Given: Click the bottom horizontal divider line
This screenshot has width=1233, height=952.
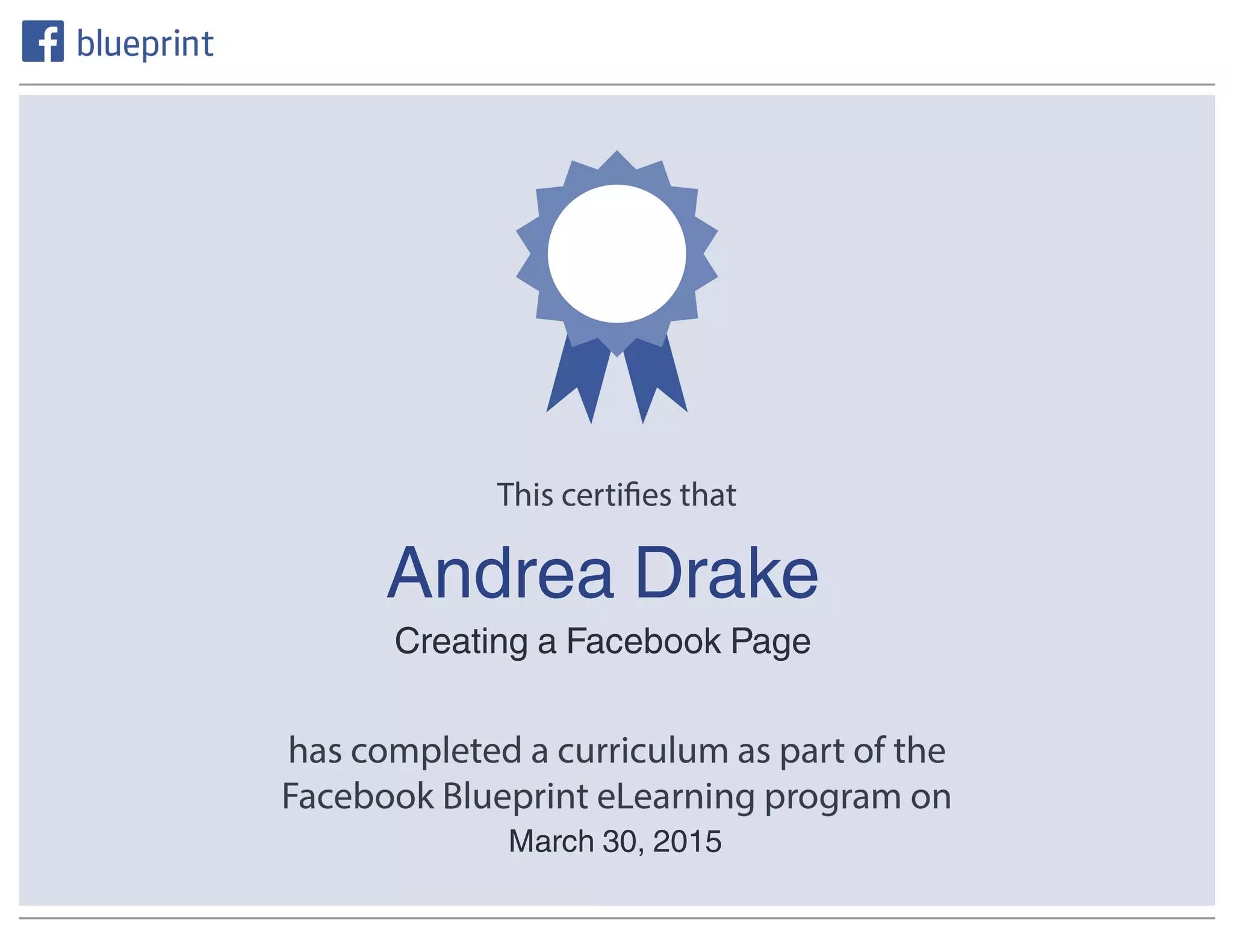Looking at the screenshot, I should coord(616,918).
